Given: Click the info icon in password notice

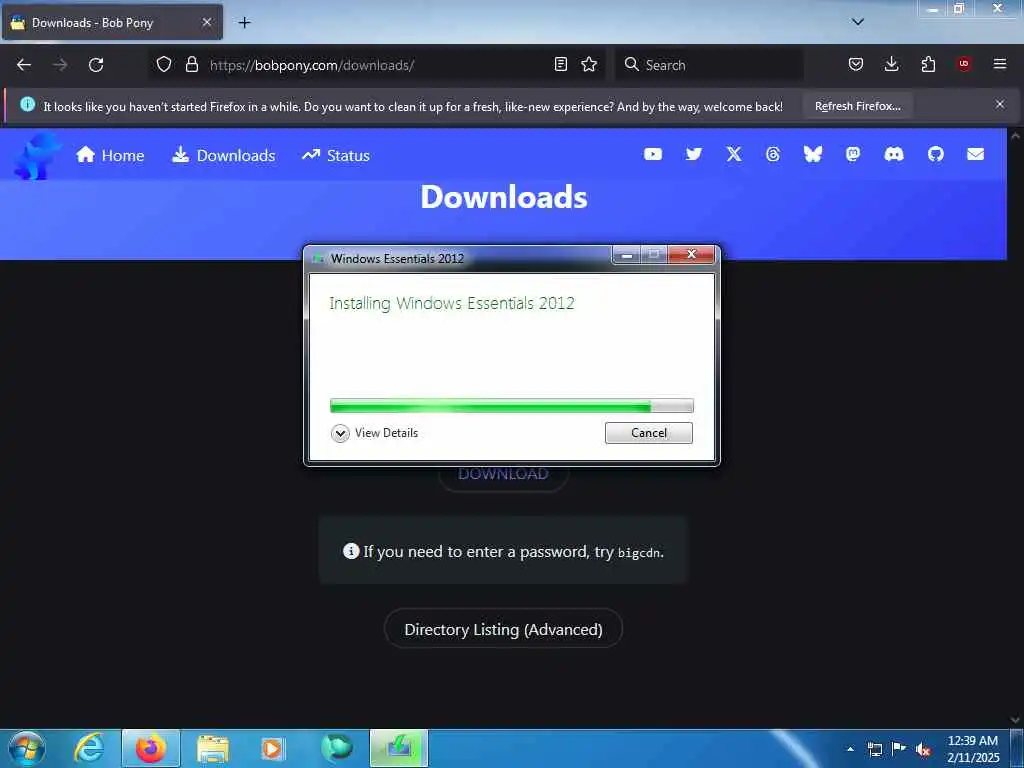Looking at the screenshot, I should tap(351, 551).
